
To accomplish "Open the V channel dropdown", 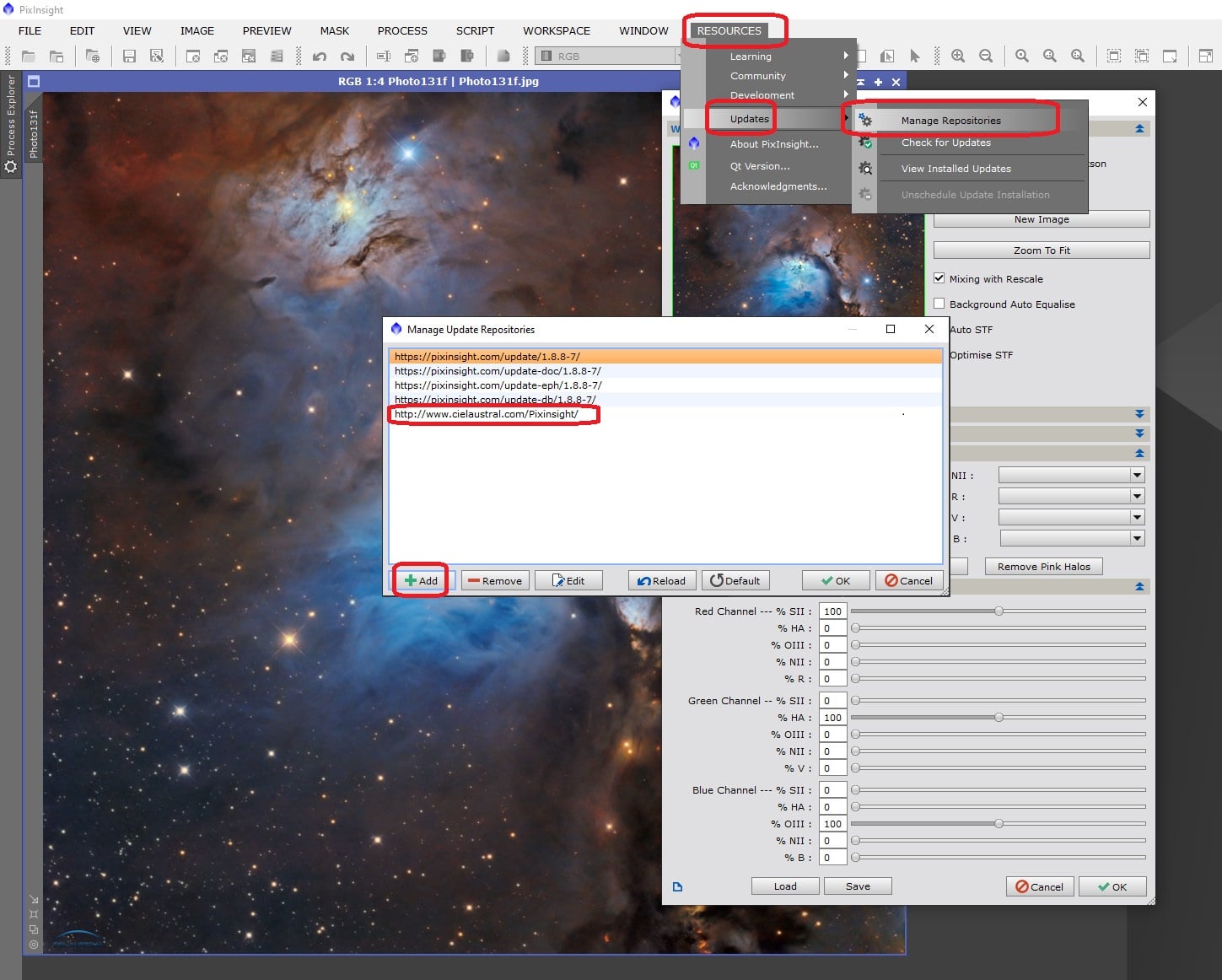I will tap(1071, 517).
